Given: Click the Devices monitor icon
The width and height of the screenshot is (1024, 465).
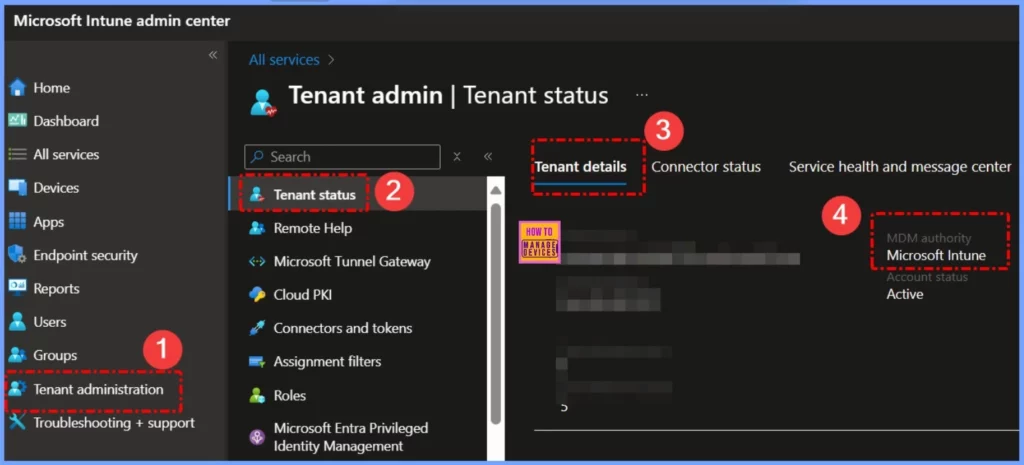Looking at the screenshot, I should (18, 187).
